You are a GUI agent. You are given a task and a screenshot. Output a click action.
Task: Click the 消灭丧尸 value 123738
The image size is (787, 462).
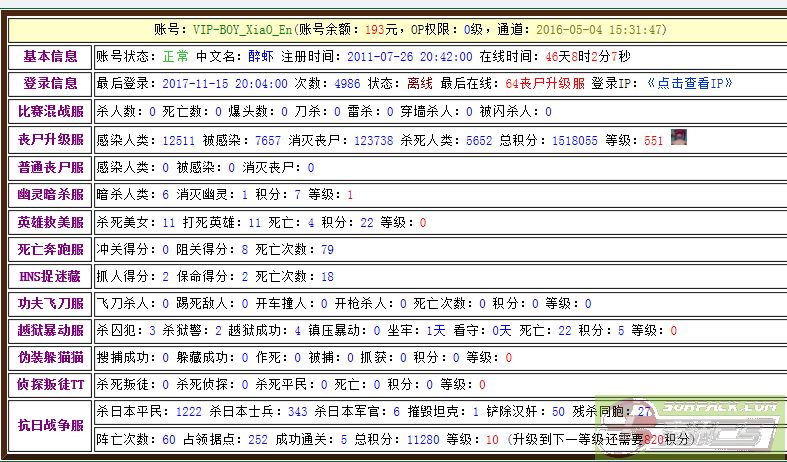(374, 141)
